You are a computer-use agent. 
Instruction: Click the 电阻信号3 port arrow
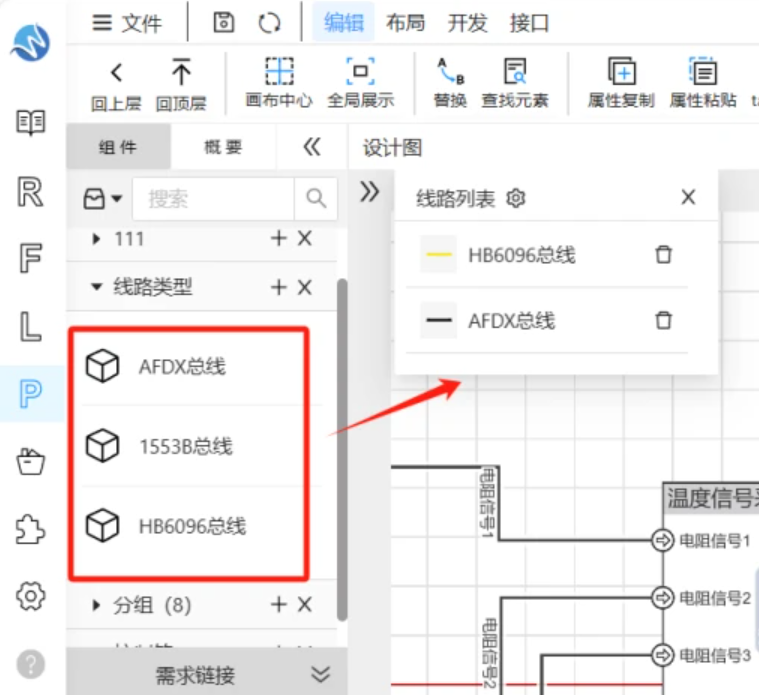(663, 655)
